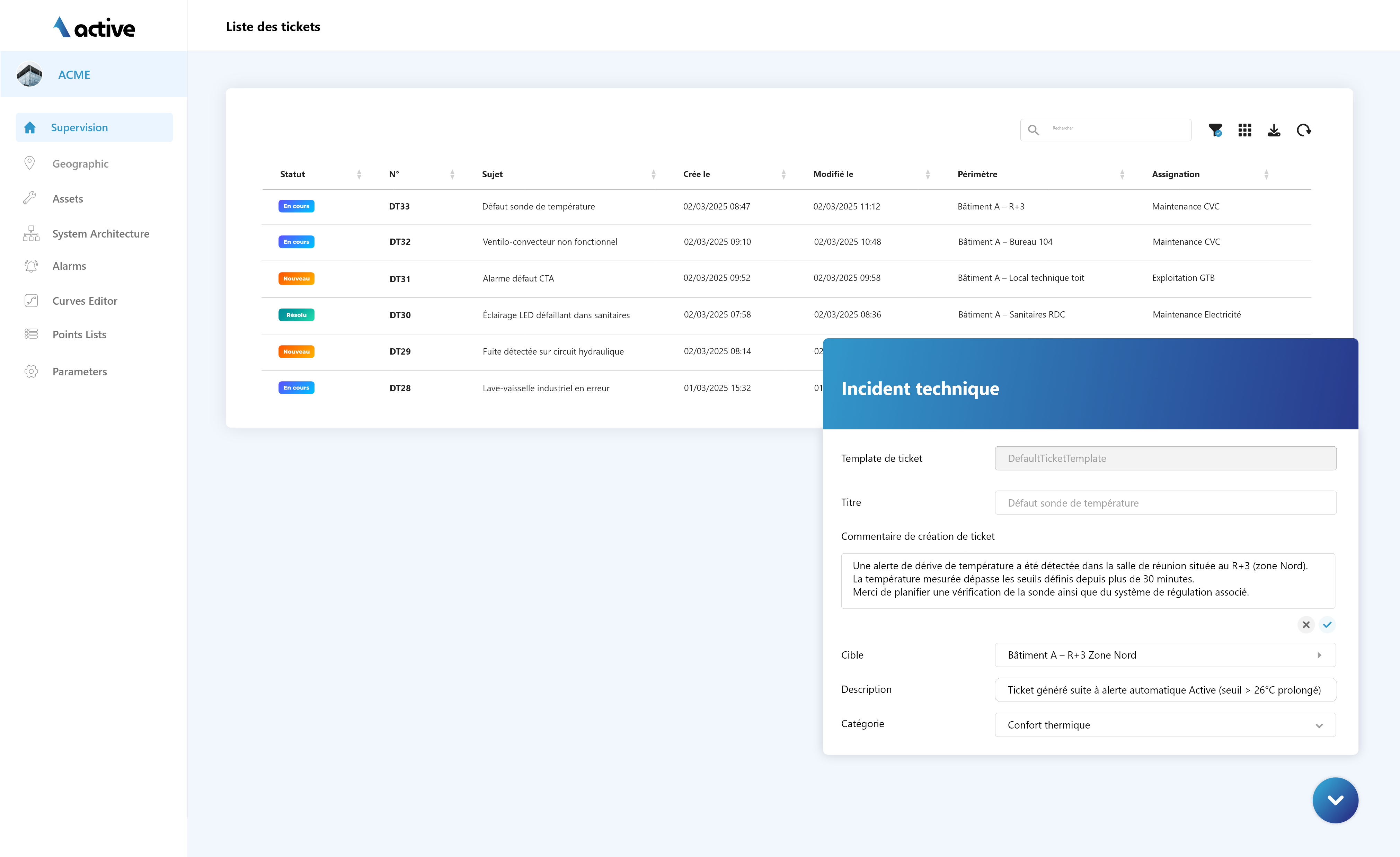Image resolution: width=1400 pixels, height=857 pixels.
Task: Click the Titre input field
Action: pos(1166,503)
